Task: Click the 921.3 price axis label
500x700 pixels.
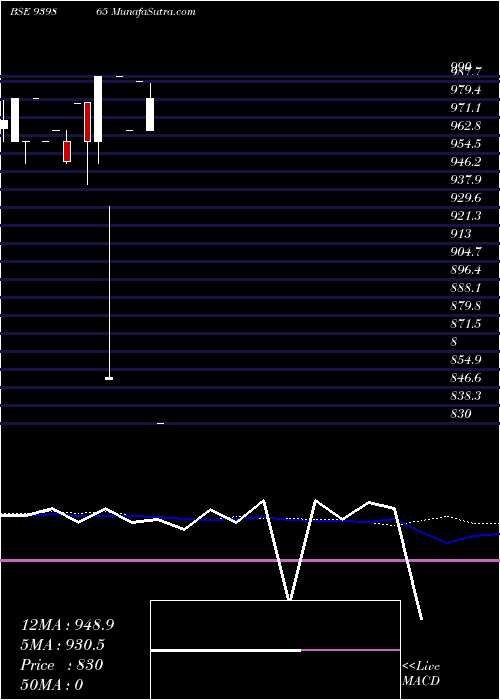Action: pos(466,216)
